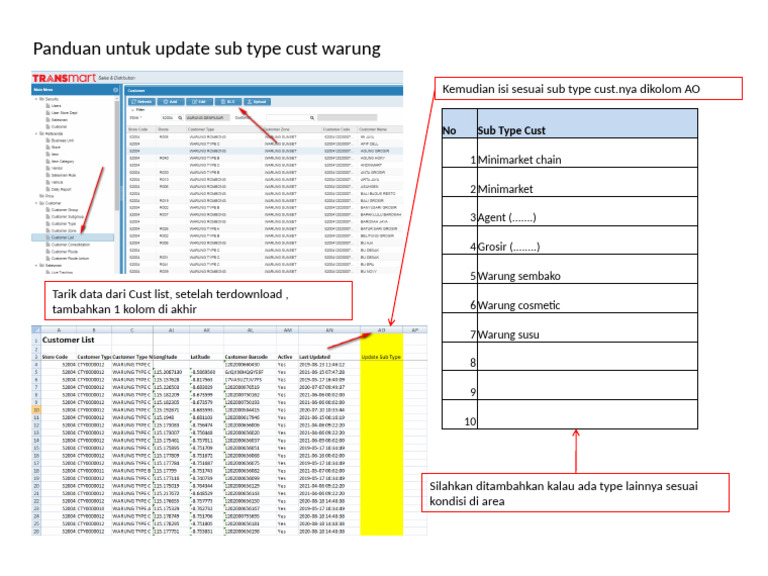This screenshot has height=576, width=768.
Task: Click the 'Latitude' header cell in Excel
Action: click(206, 357)
